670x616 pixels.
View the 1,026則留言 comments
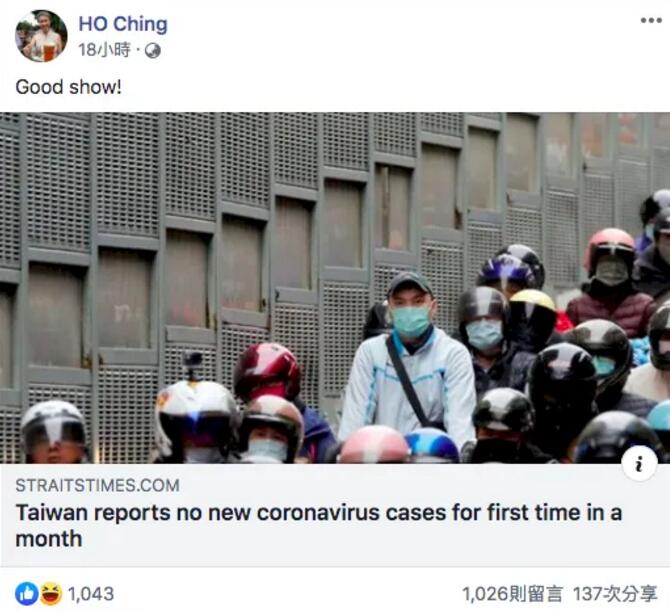[x=512, y=594]
